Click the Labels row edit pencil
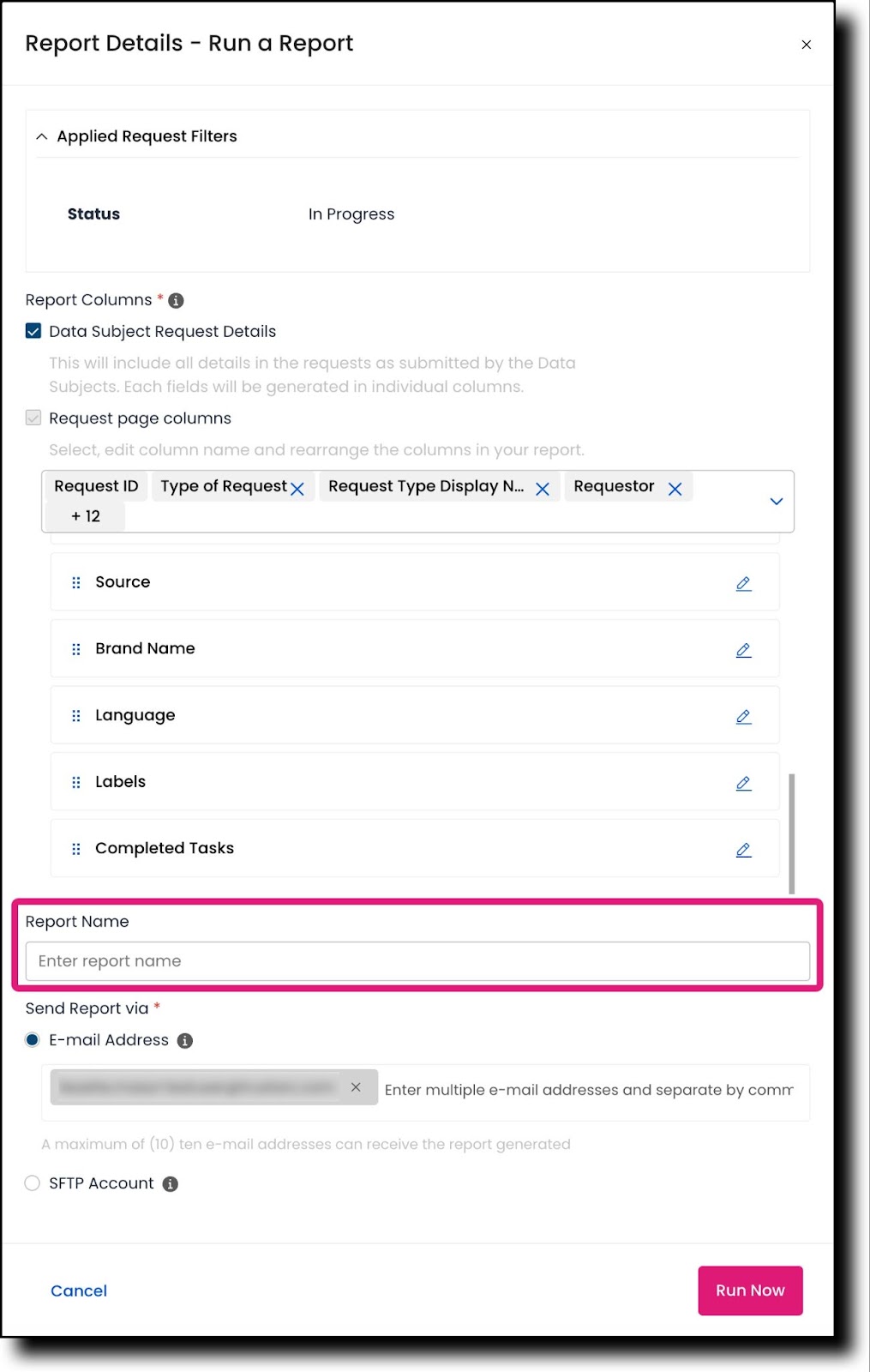870x1372 pixels. click(743, 783)
